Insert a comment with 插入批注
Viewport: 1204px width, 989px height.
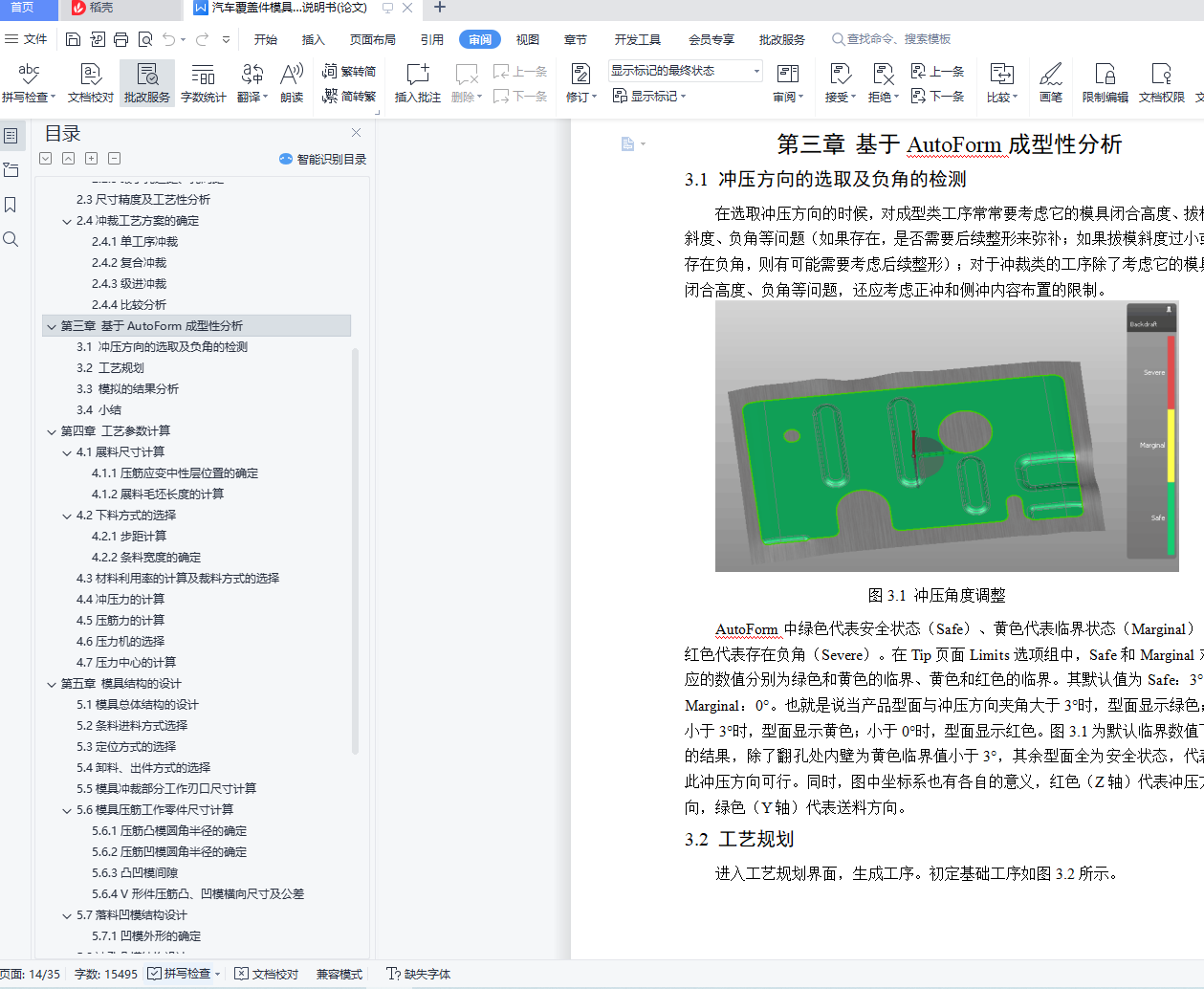pyautogui.click(x=418, y=82)
